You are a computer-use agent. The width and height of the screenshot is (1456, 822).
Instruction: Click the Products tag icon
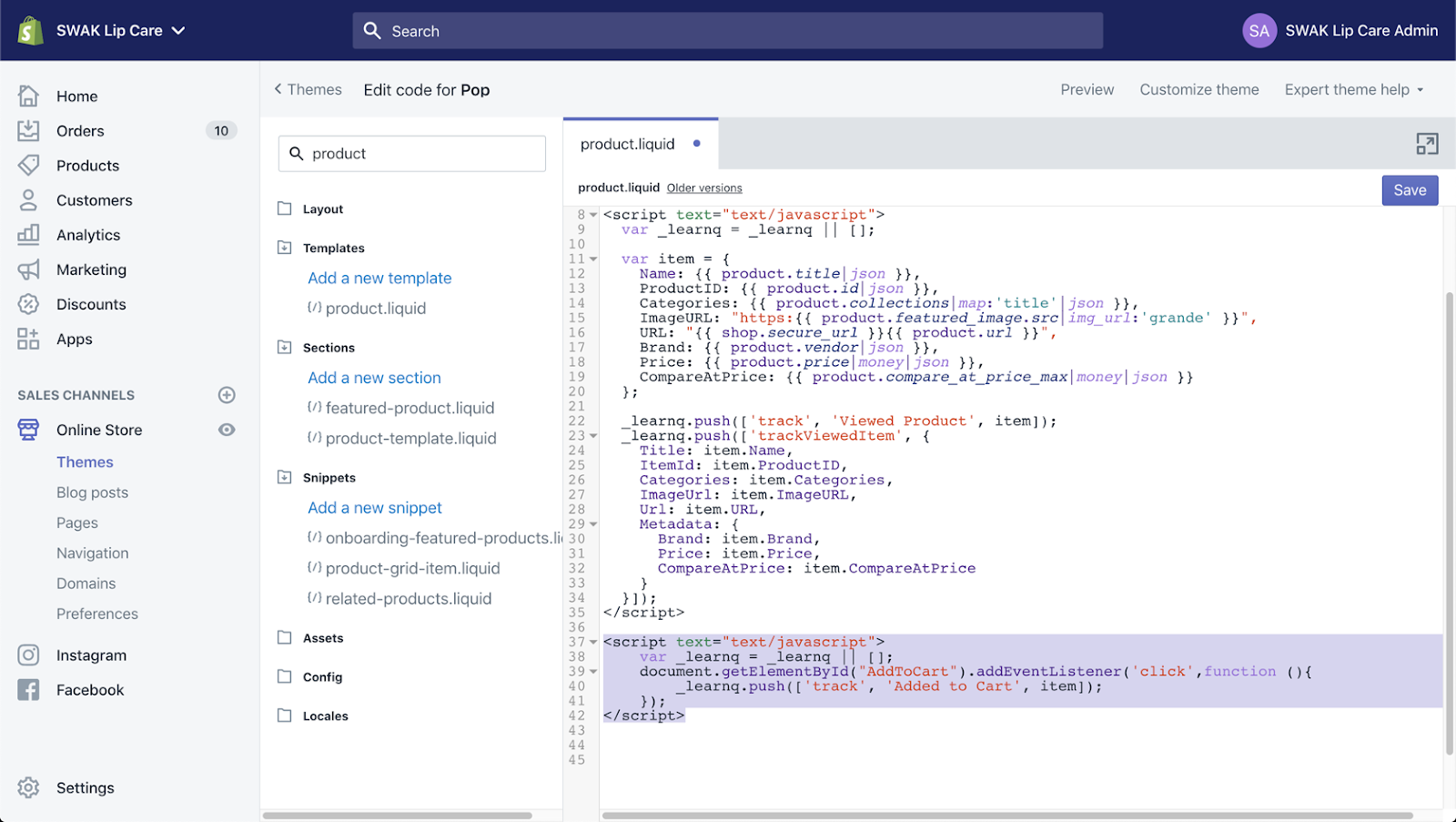click(28, 166)
